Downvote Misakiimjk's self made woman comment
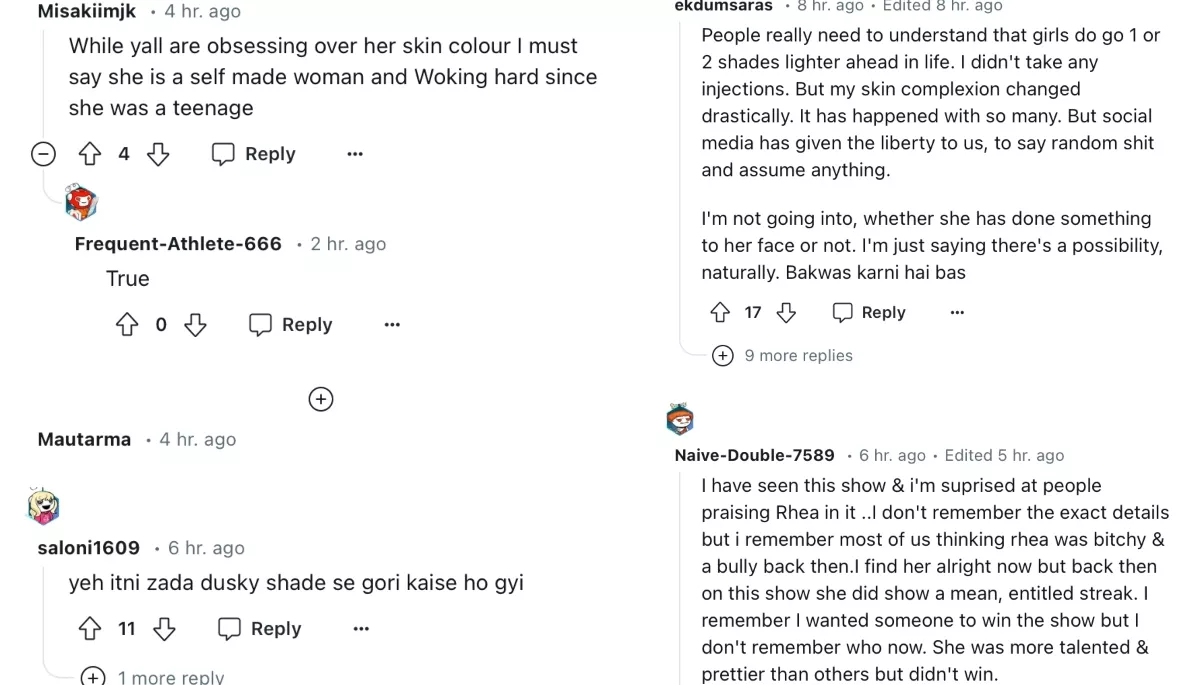The width and height of the screenshot is (1200, 685). click(x=158, y=154)
